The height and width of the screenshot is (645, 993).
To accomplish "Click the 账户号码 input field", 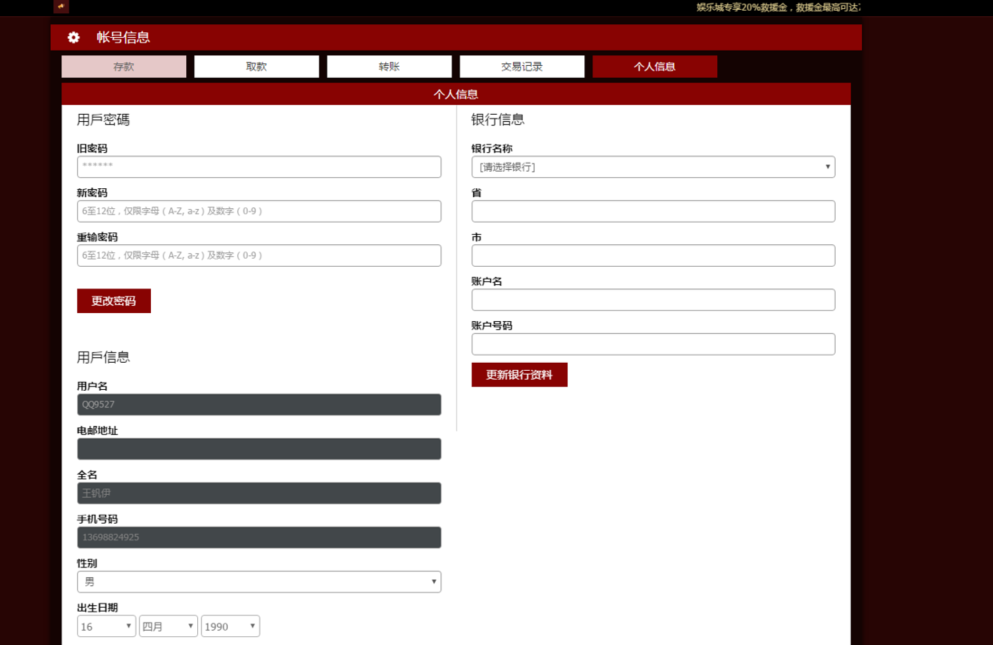I will (x=653, y=344).
